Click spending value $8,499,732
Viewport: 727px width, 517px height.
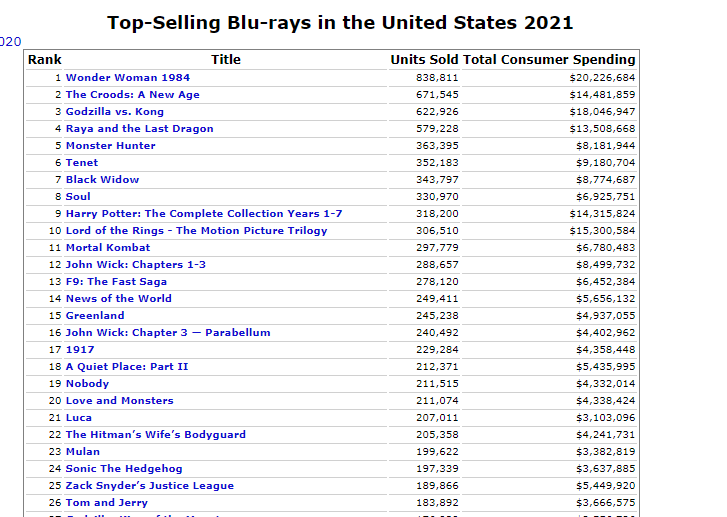(606, 265)
